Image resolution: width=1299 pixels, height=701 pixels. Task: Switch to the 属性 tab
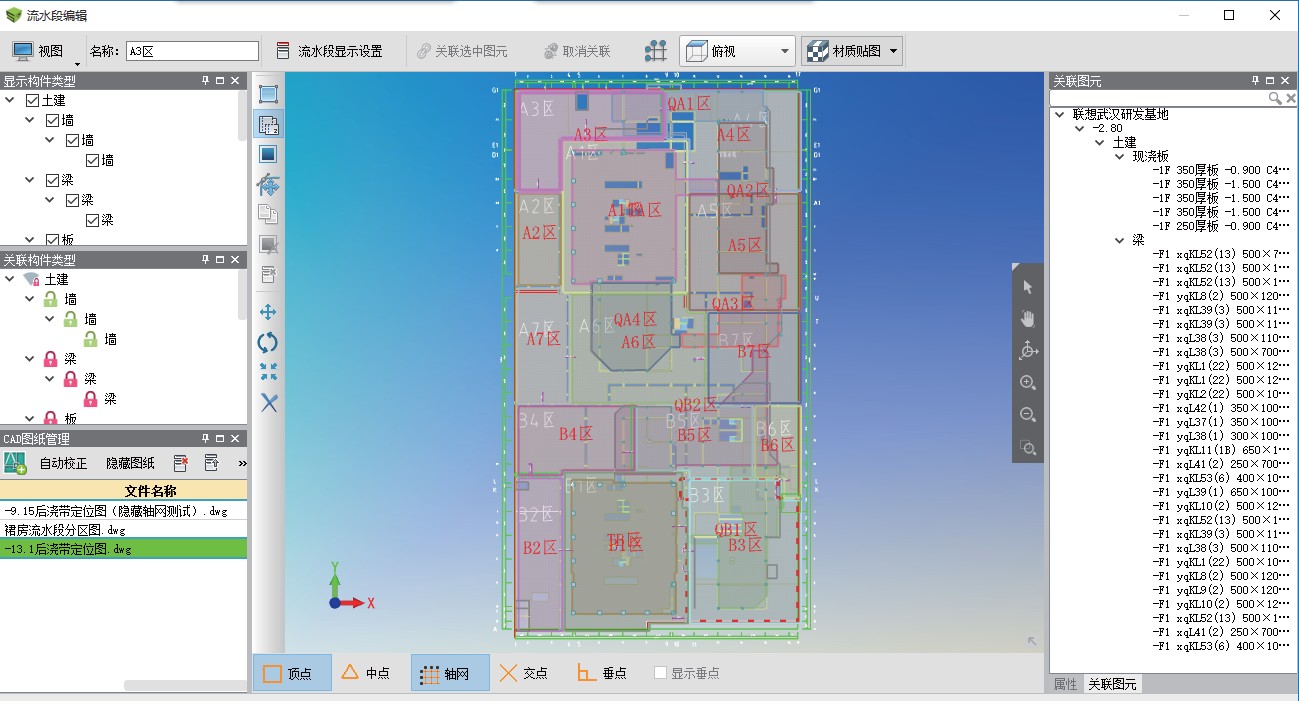pos(1066,684)
